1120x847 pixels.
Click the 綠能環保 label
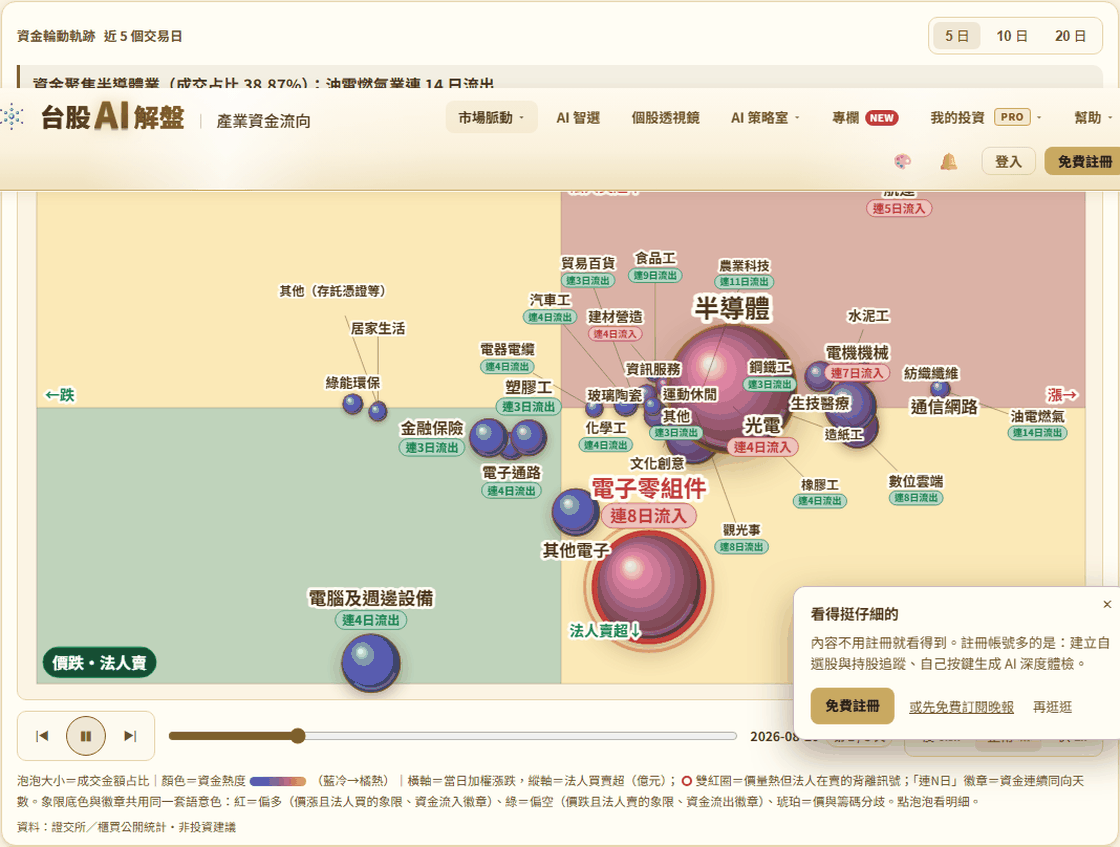click(x=353, y=383)
